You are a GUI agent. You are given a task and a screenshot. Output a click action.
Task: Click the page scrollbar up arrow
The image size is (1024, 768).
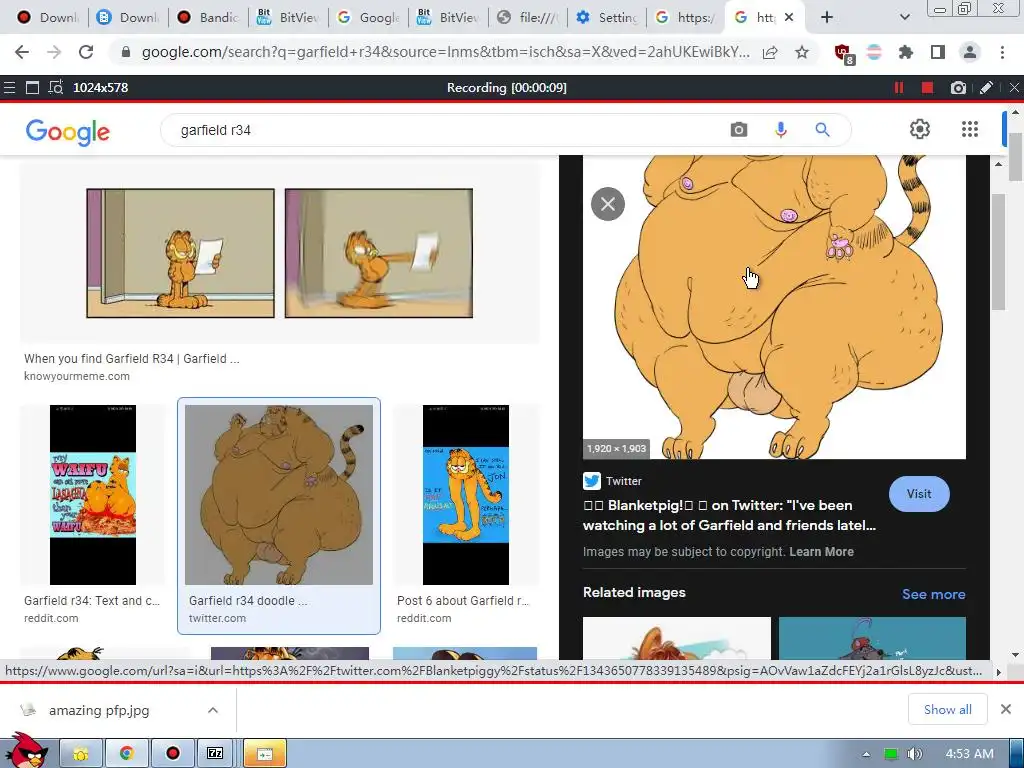point(1016,113)
